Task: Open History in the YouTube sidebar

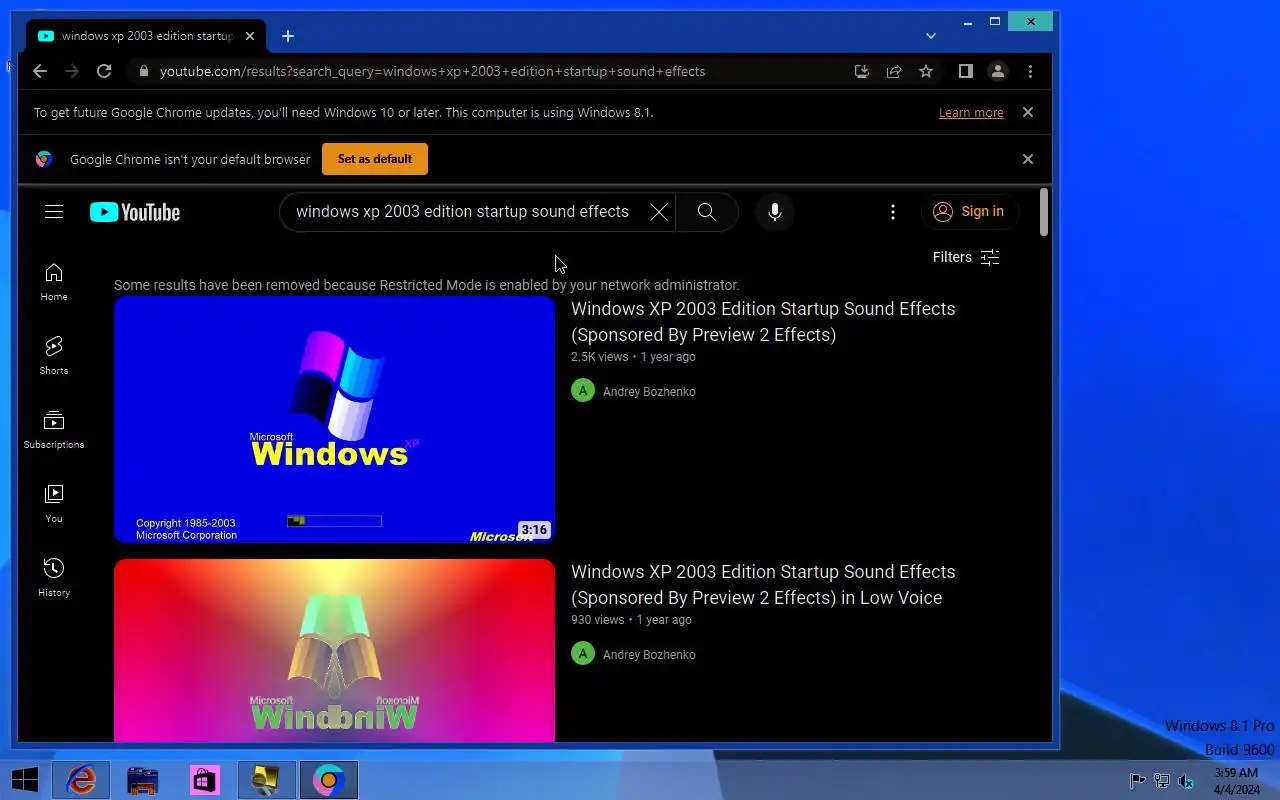Action: coord(54,578)
